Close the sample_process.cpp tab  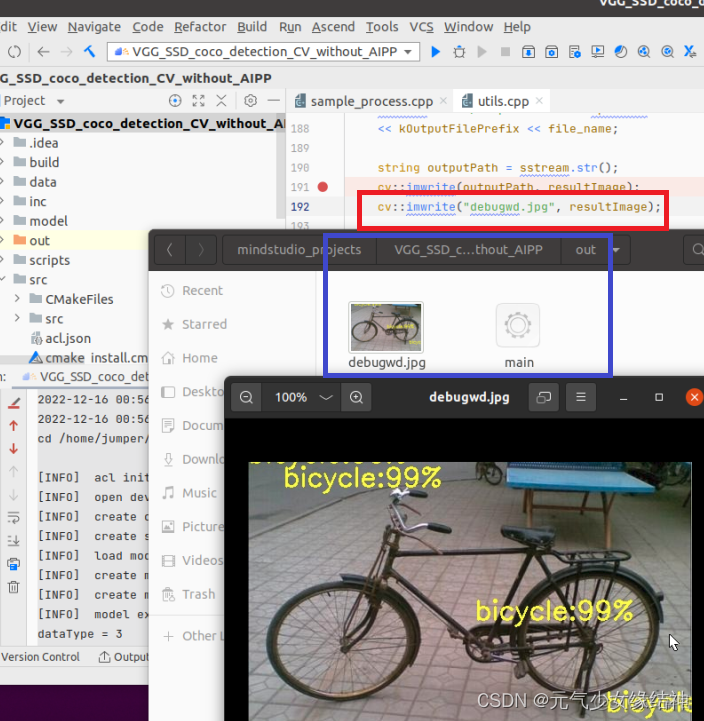coord(443,101)
